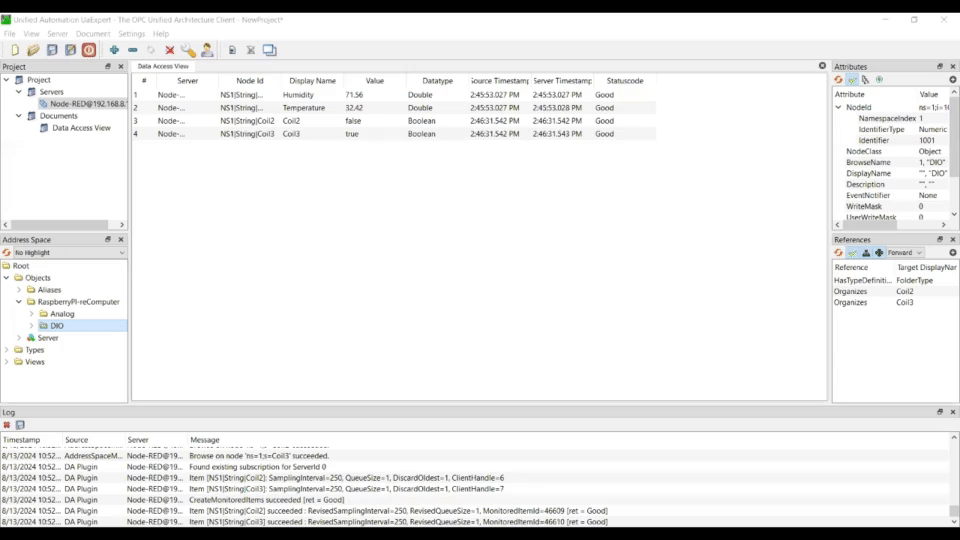The image size is (960, 540).
Task: Collapse the RaspberryPI-reComputer folder
Action: [19, 302]
